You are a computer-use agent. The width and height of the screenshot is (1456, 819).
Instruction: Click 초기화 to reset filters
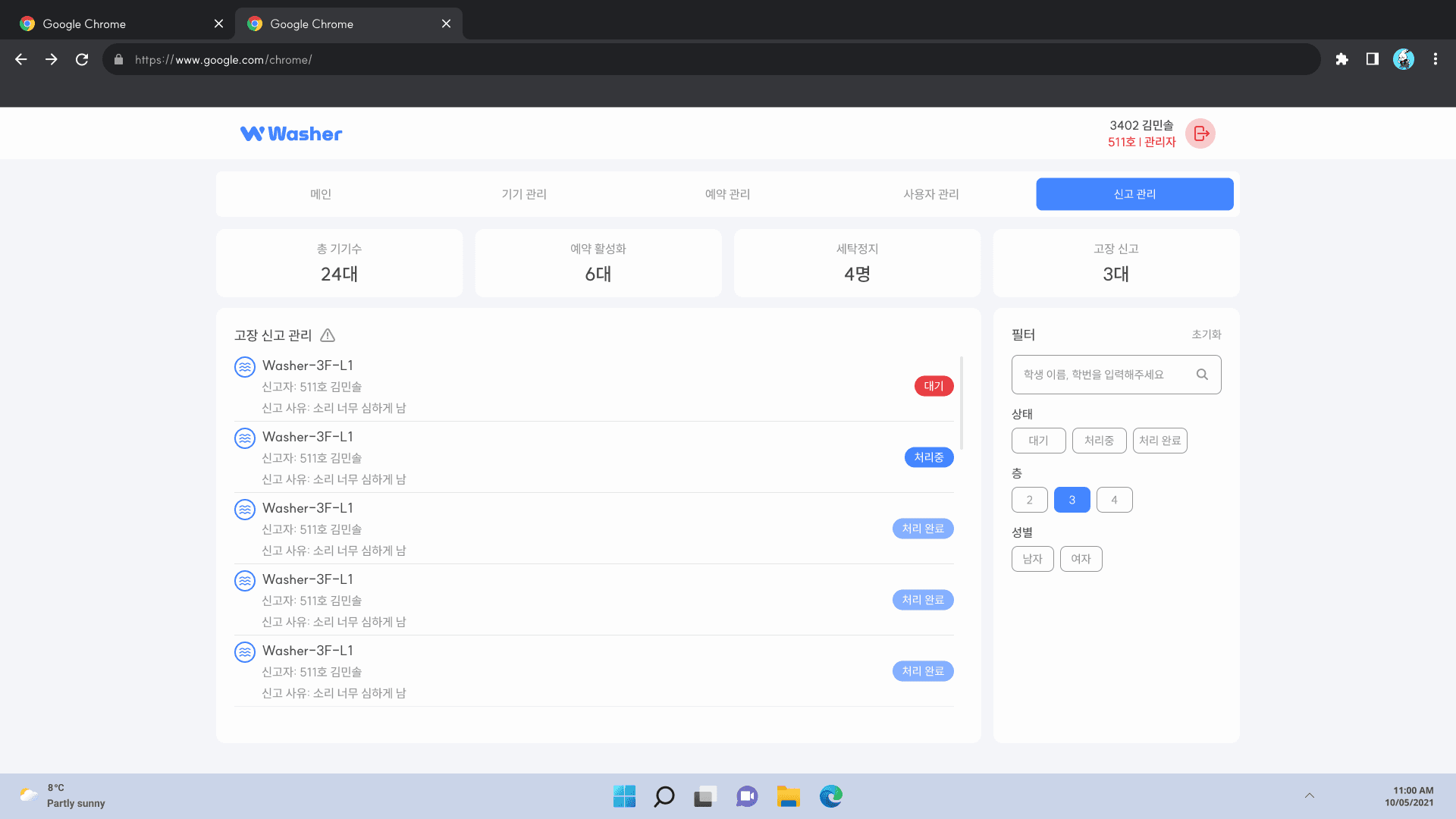pyautogui.click(x=1206, y=334)
